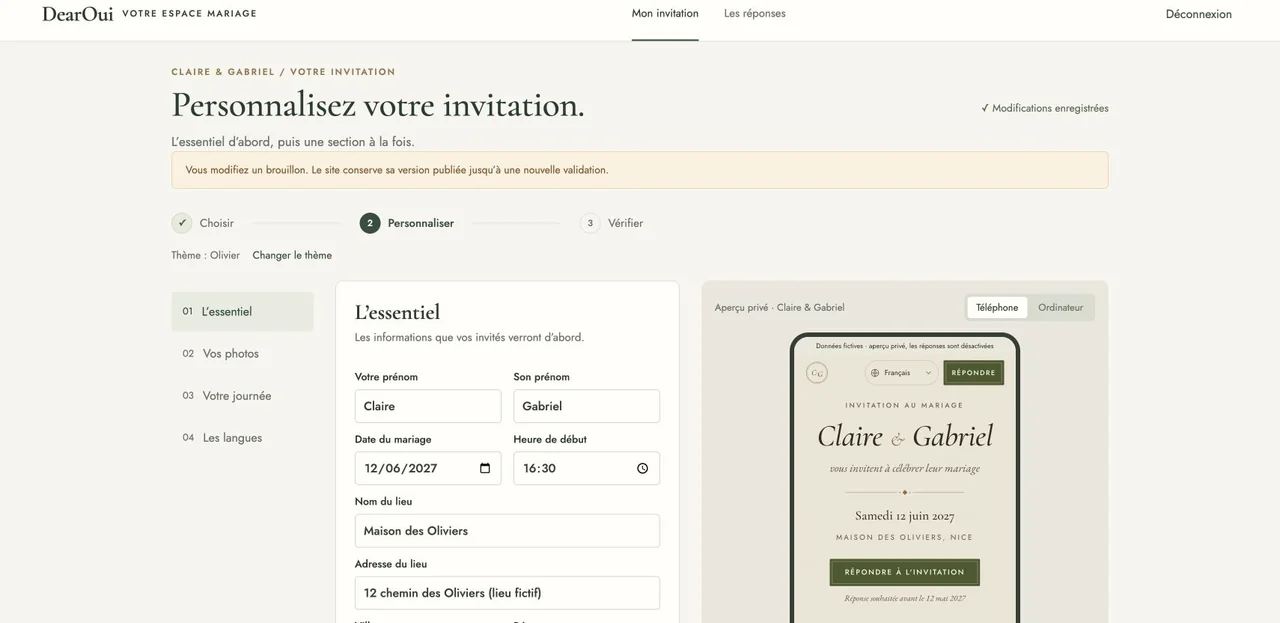The image size is (1280, 623).
Task: Click Changer le thème link
Action: [292, 255]
